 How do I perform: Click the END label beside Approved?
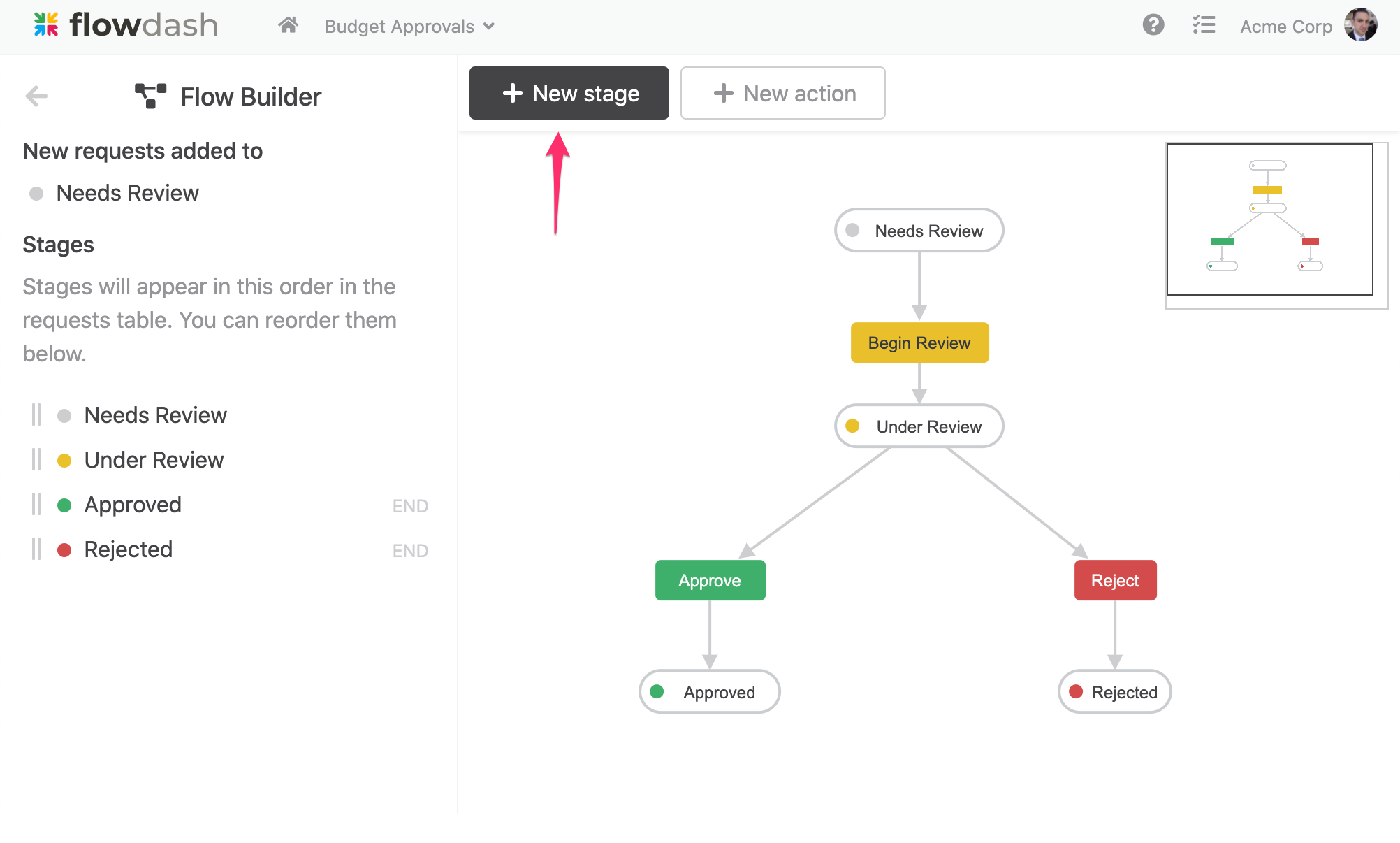pos(410,506)
